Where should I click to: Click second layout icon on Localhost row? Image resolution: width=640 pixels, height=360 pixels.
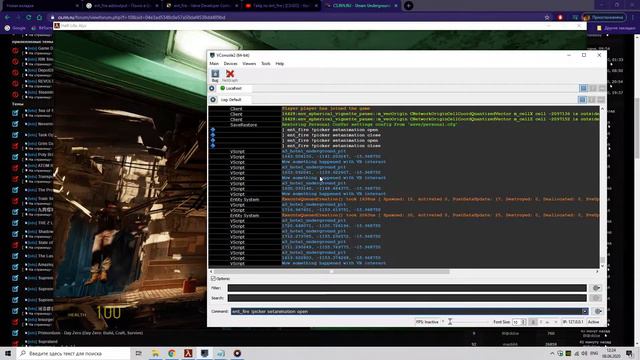(593, 88)
